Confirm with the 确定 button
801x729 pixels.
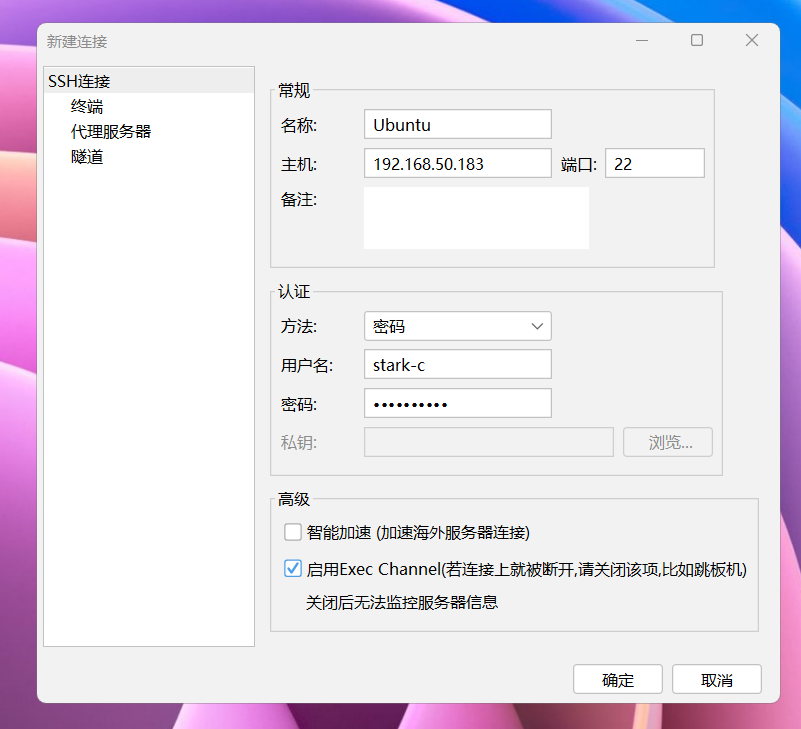(618, 679)
